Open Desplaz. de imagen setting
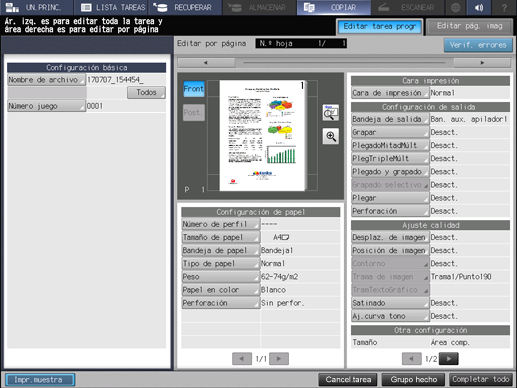The width and height of the screenshot is (517, 388). 390,237
